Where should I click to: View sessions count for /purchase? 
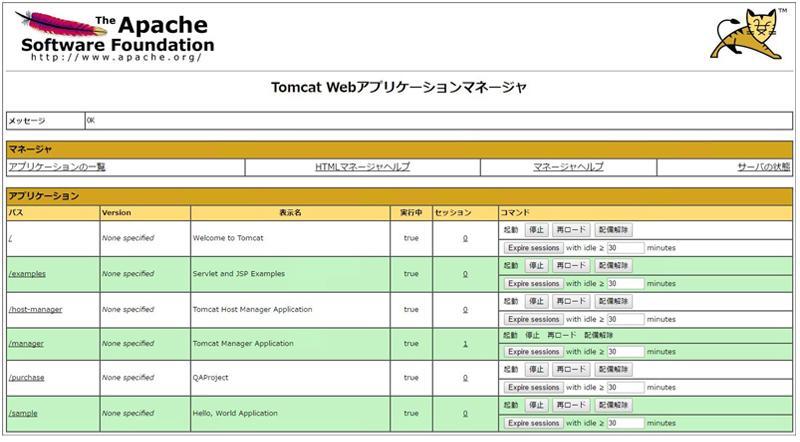[x=465, y=378]
